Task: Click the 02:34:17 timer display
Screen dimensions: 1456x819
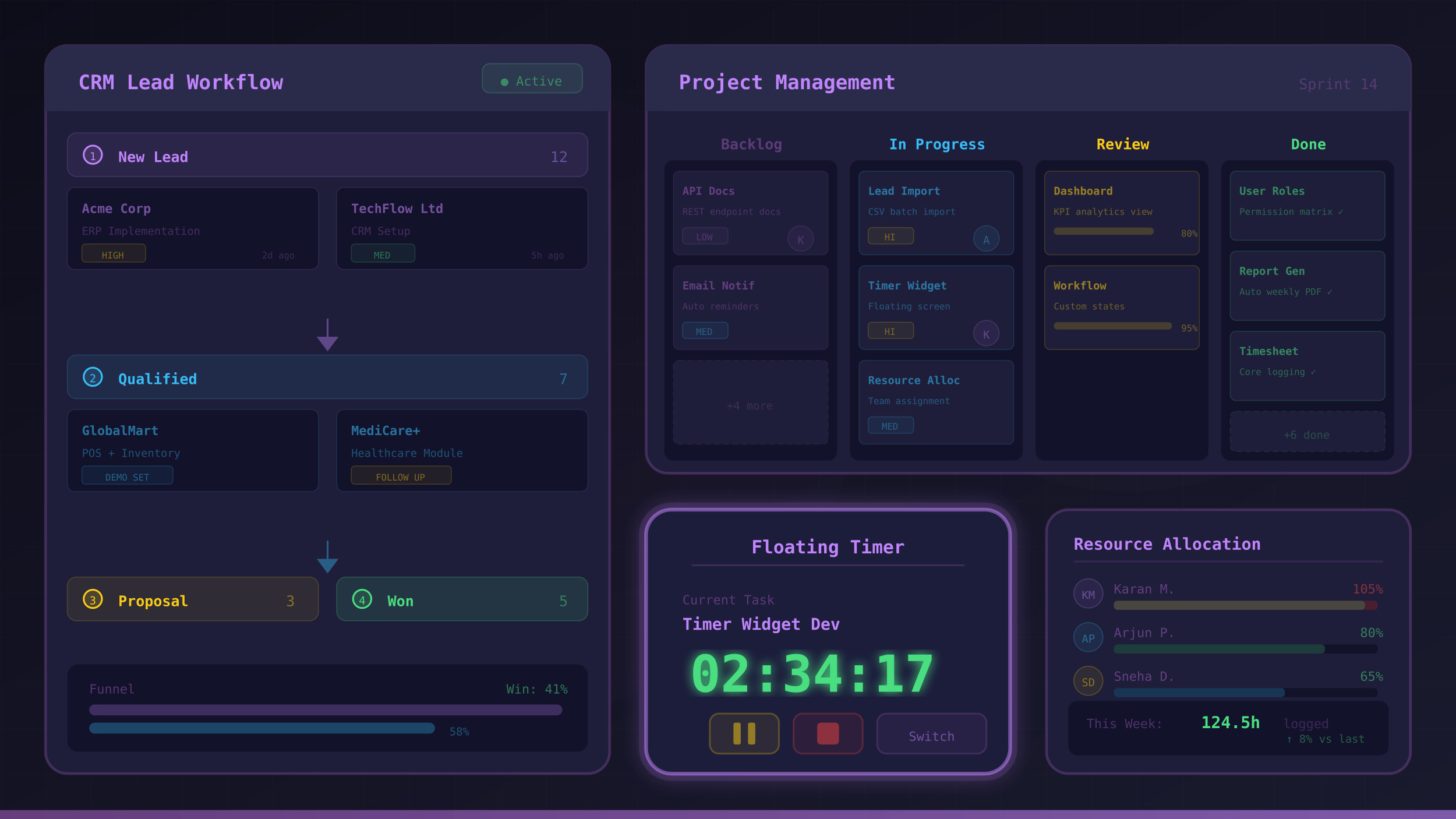Action: (x=812, y=674)
